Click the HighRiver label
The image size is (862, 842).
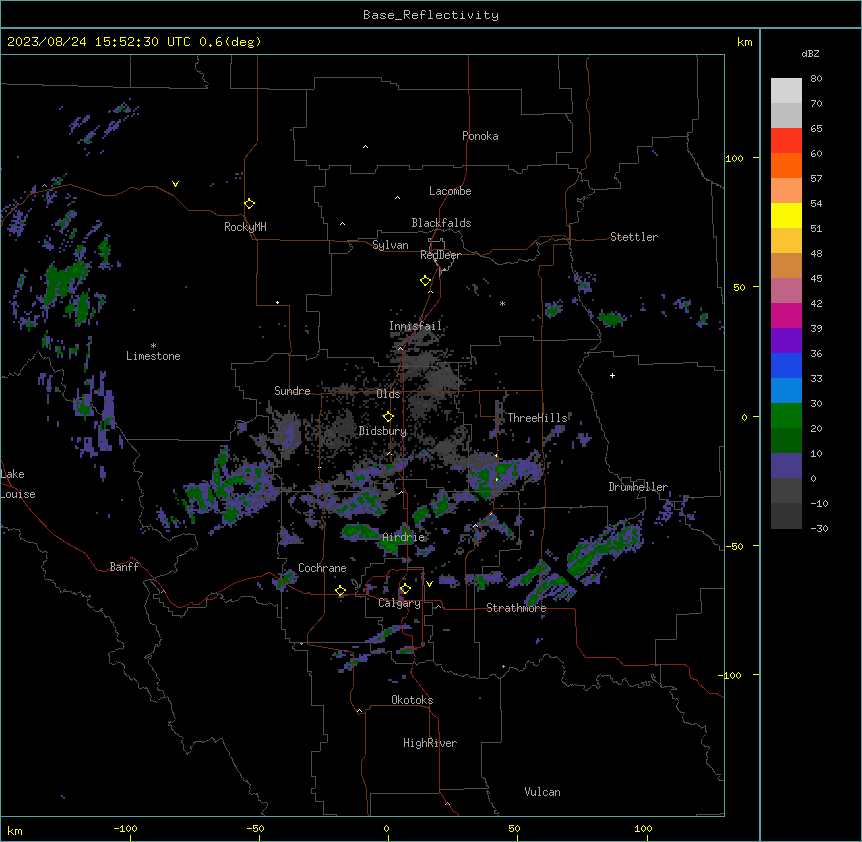(430, 743)
